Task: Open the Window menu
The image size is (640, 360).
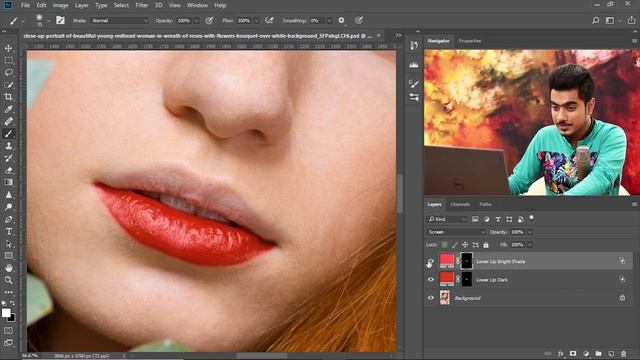Action: [197, 5]
